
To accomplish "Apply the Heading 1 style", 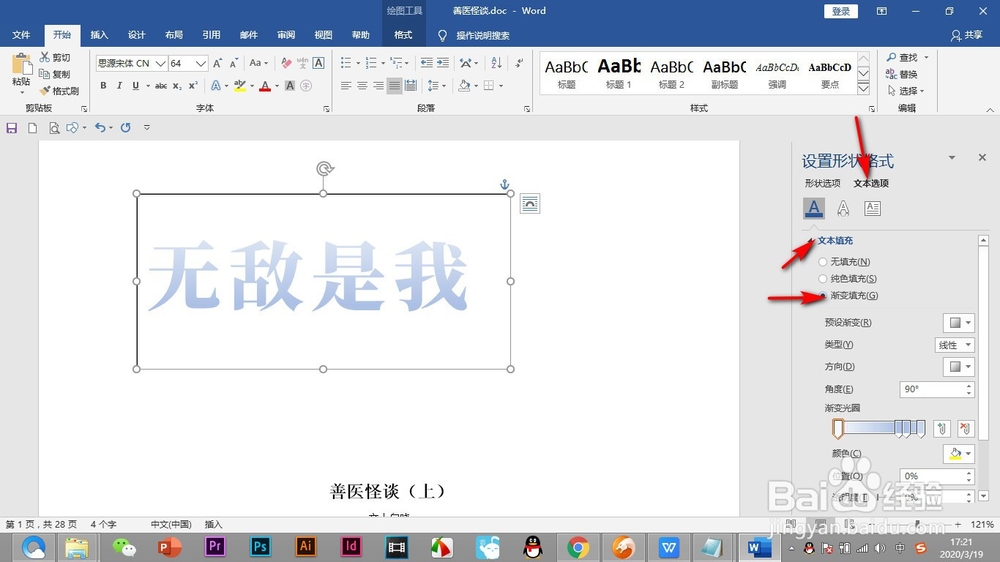I will coord(619,73).
